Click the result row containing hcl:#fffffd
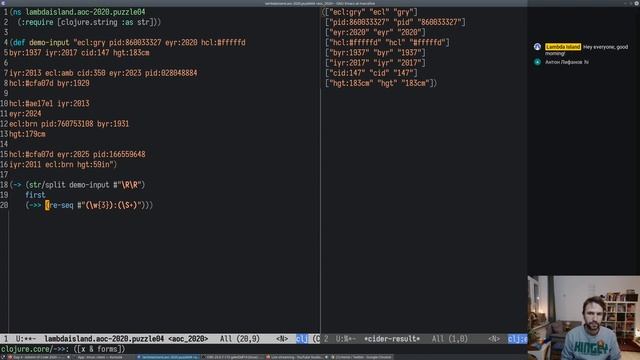 point(387,42)
